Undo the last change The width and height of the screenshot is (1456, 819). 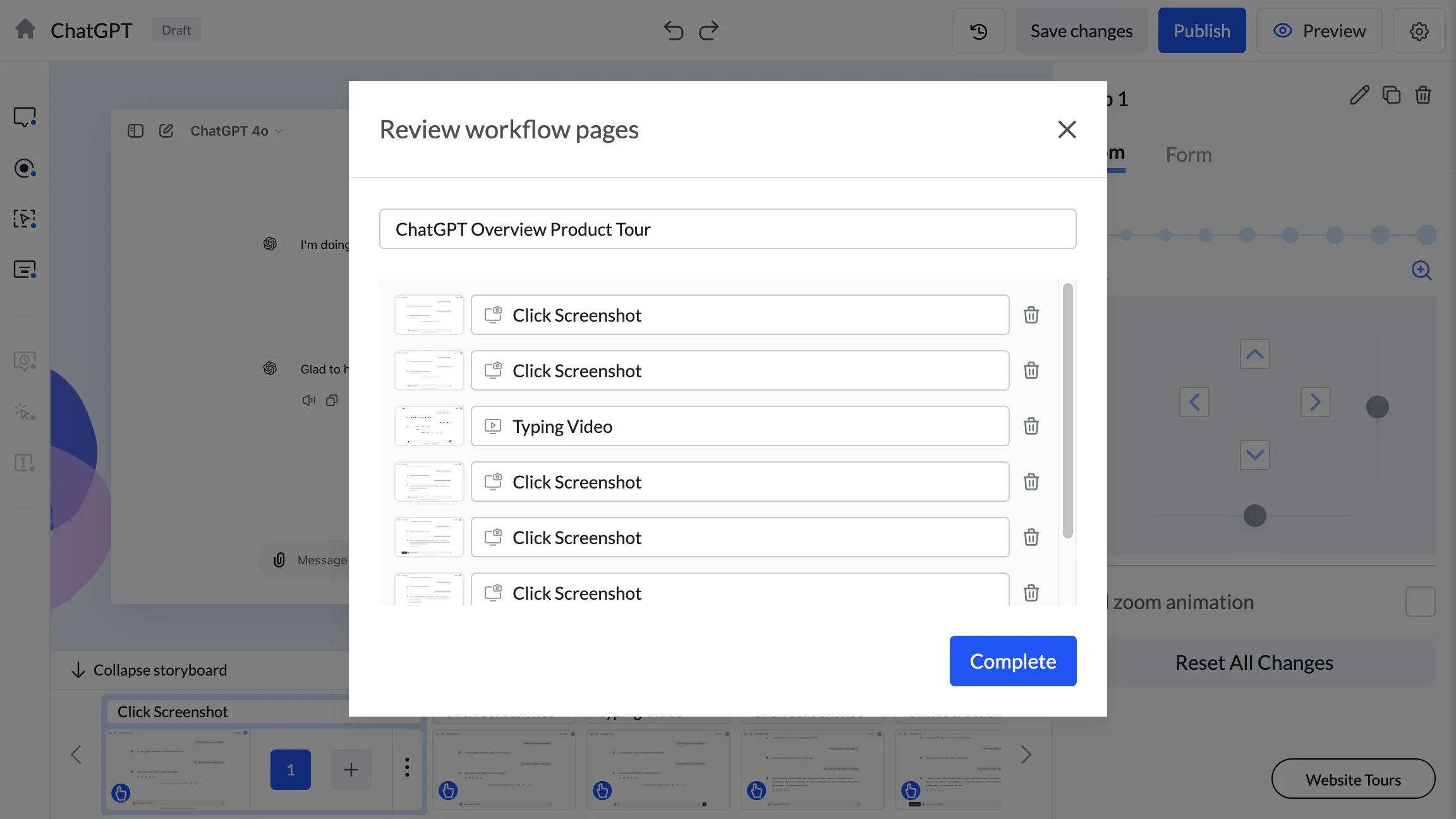point(674,30)
